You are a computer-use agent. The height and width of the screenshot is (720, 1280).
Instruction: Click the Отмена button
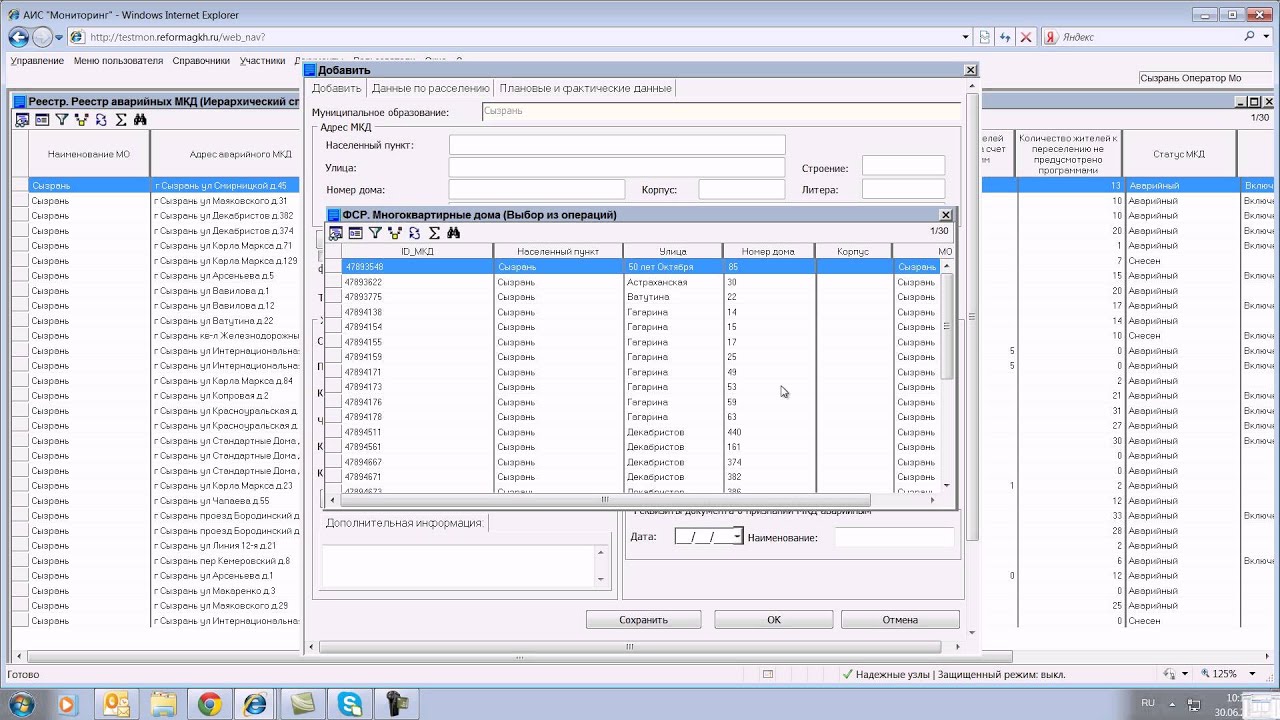coord(900,620)
